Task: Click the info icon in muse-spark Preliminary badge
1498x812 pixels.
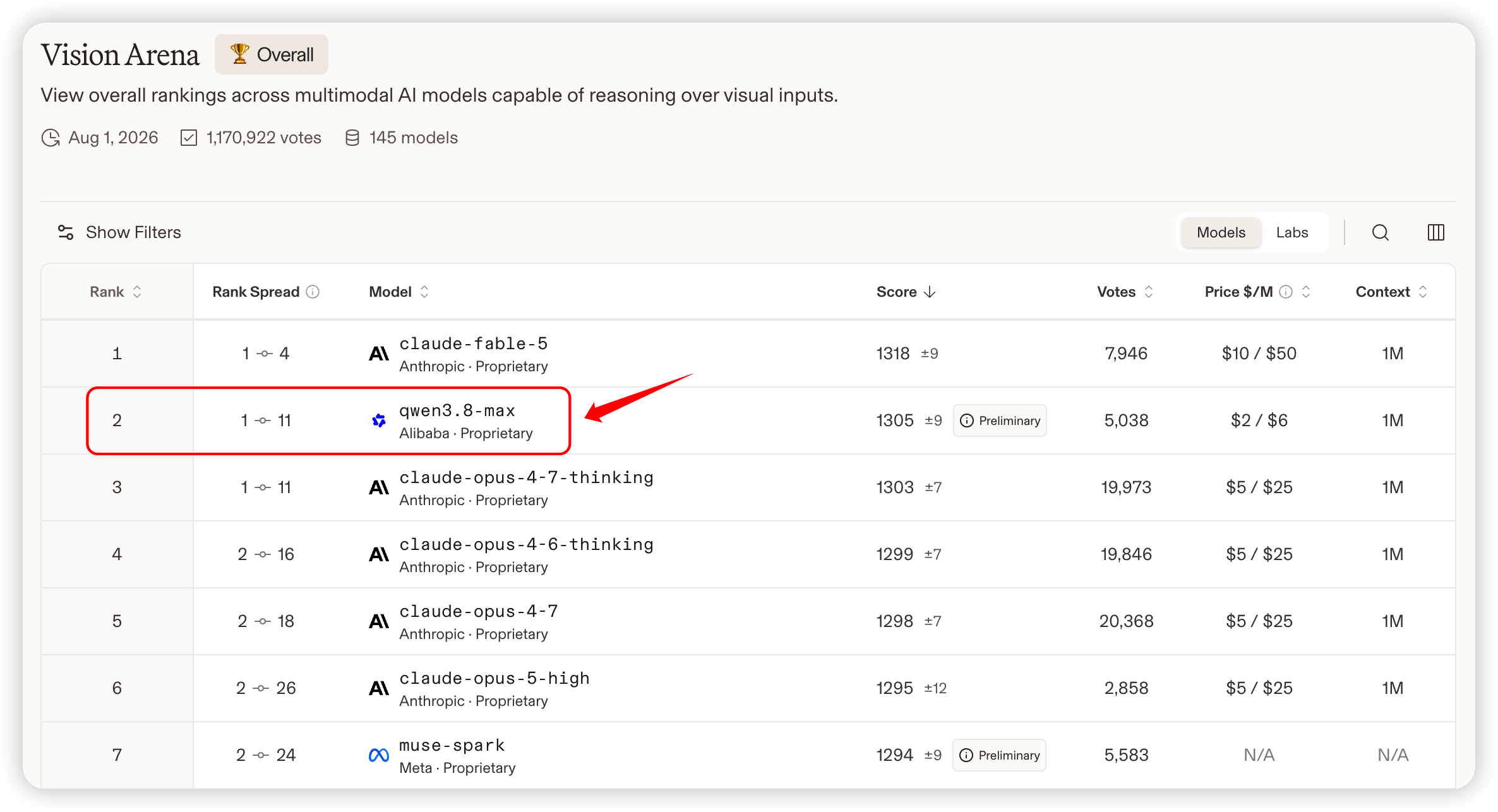Action: point(966,755)
